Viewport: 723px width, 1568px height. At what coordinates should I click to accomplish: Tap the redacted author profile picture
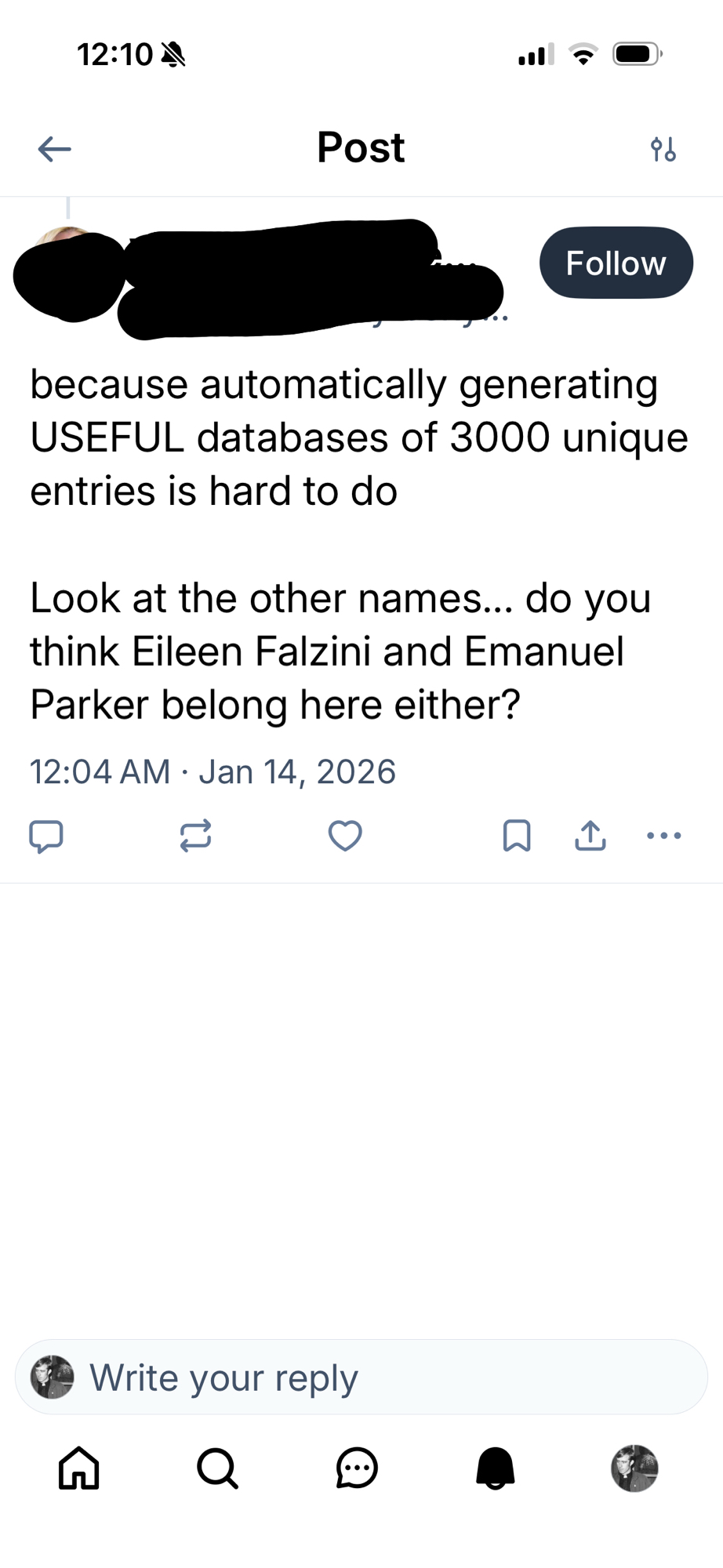tap(69, 273)
